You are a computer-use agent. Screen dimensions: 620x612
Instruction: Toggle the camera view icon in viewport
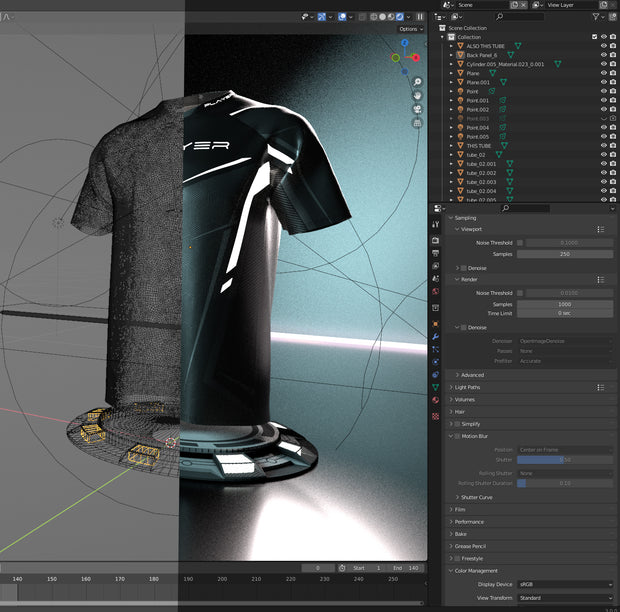(x=417, y=109)
